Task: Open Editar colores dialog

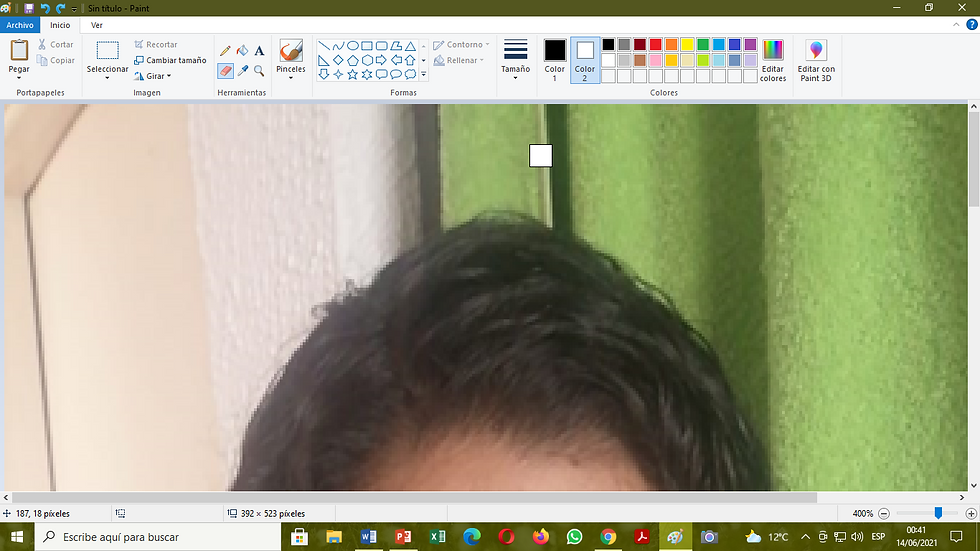Action: point(772,61)
